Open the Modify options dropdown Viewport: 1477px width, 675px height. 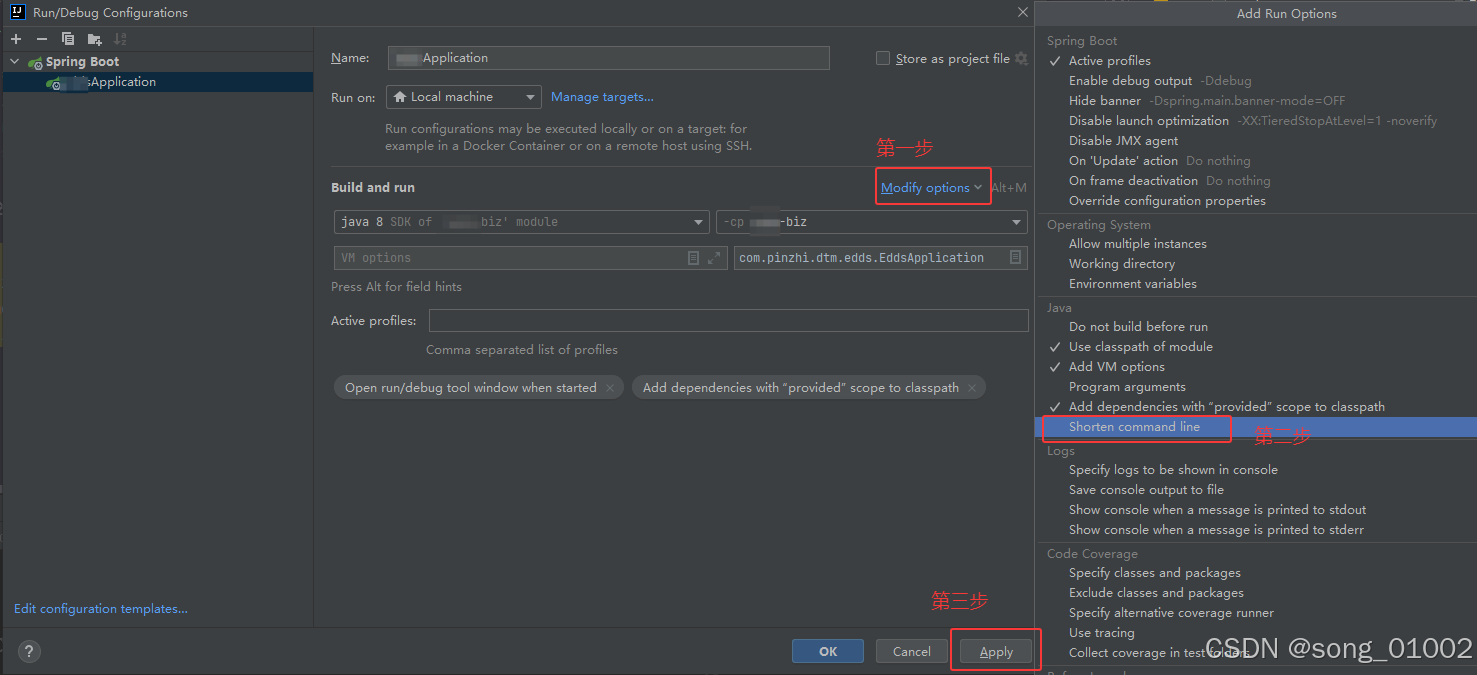click(928, 187)
